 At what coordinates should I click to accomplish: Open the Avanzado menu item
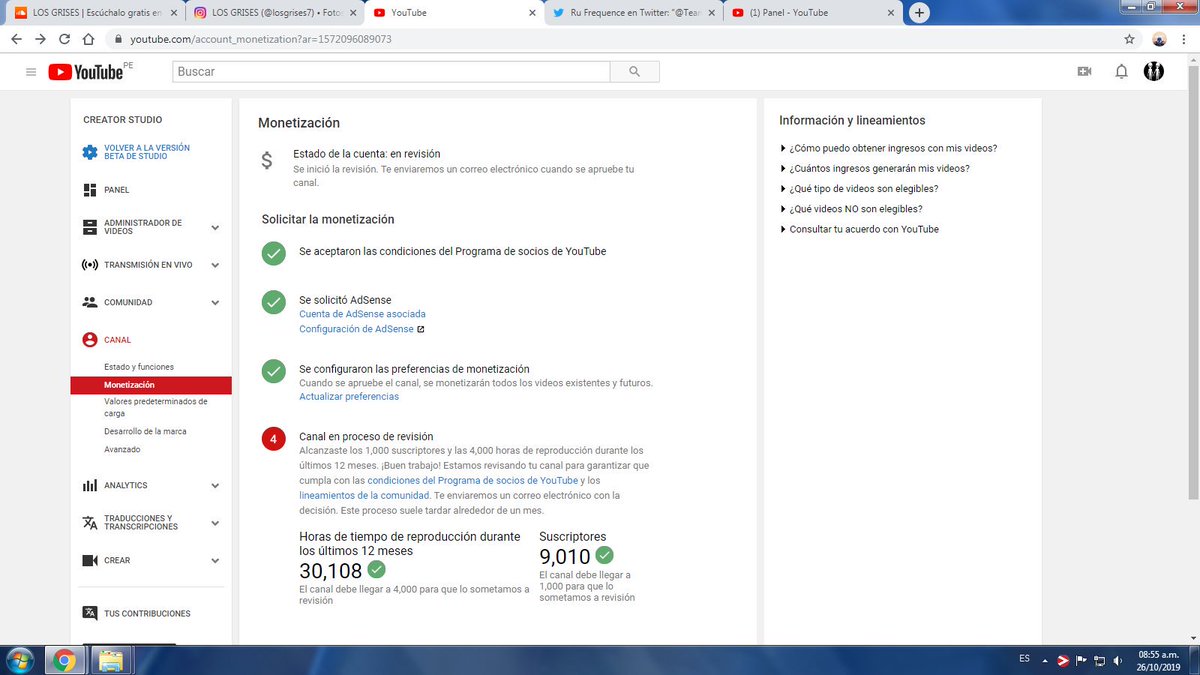coord(122,449)
